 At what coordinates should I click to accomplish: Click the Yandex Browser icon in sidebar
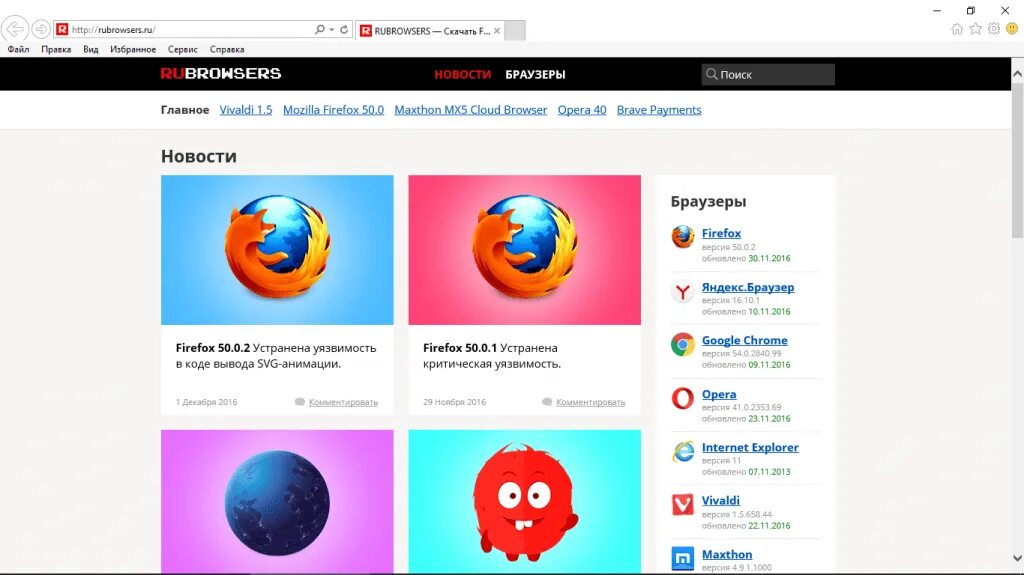click(x=683, y=291)
